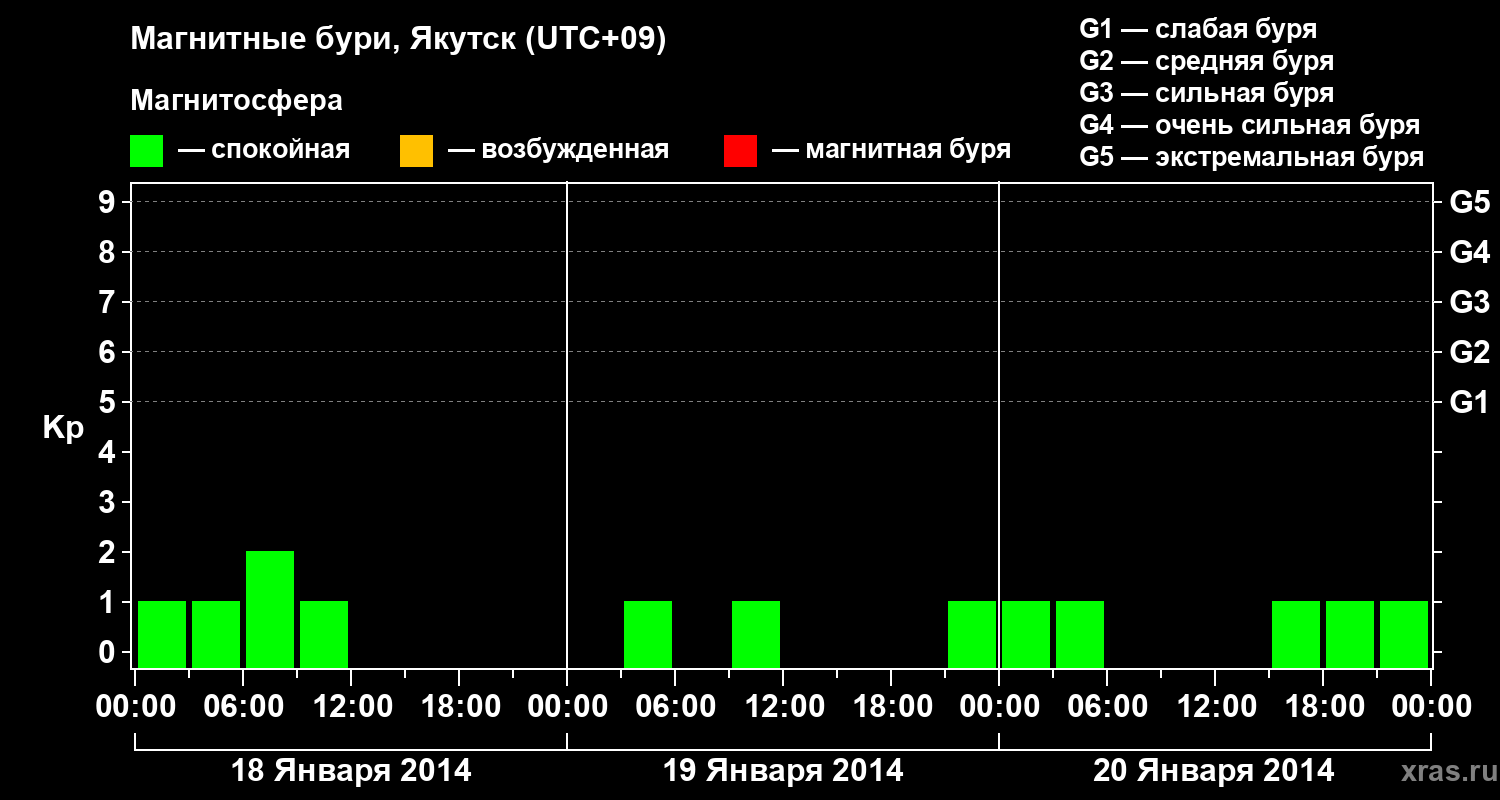Viewport: 1500px width, 800px height.
Task: Click the 'Магнитосфера' legend heading
Action: click(237, 101)
